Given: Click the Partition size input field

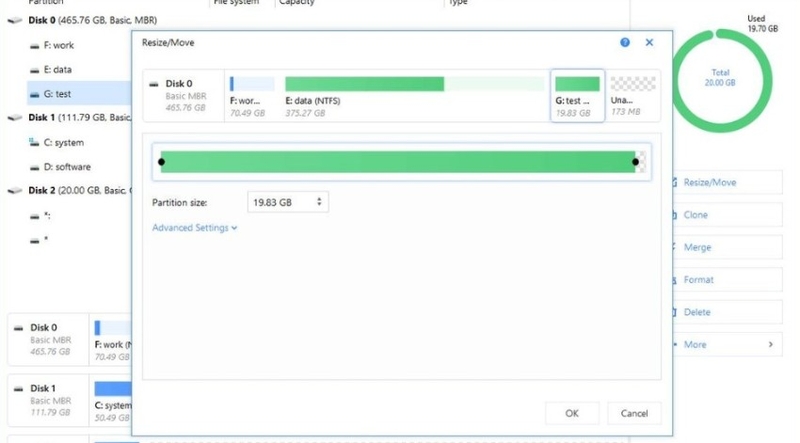Looking at the screenshot, I should click(288, 202).
